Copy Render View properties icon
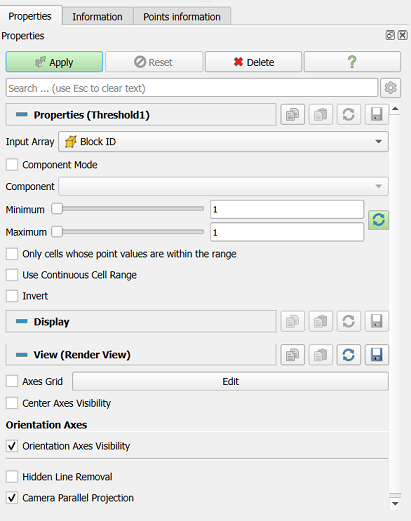411x521 pixels. click(x=292, y=355)
